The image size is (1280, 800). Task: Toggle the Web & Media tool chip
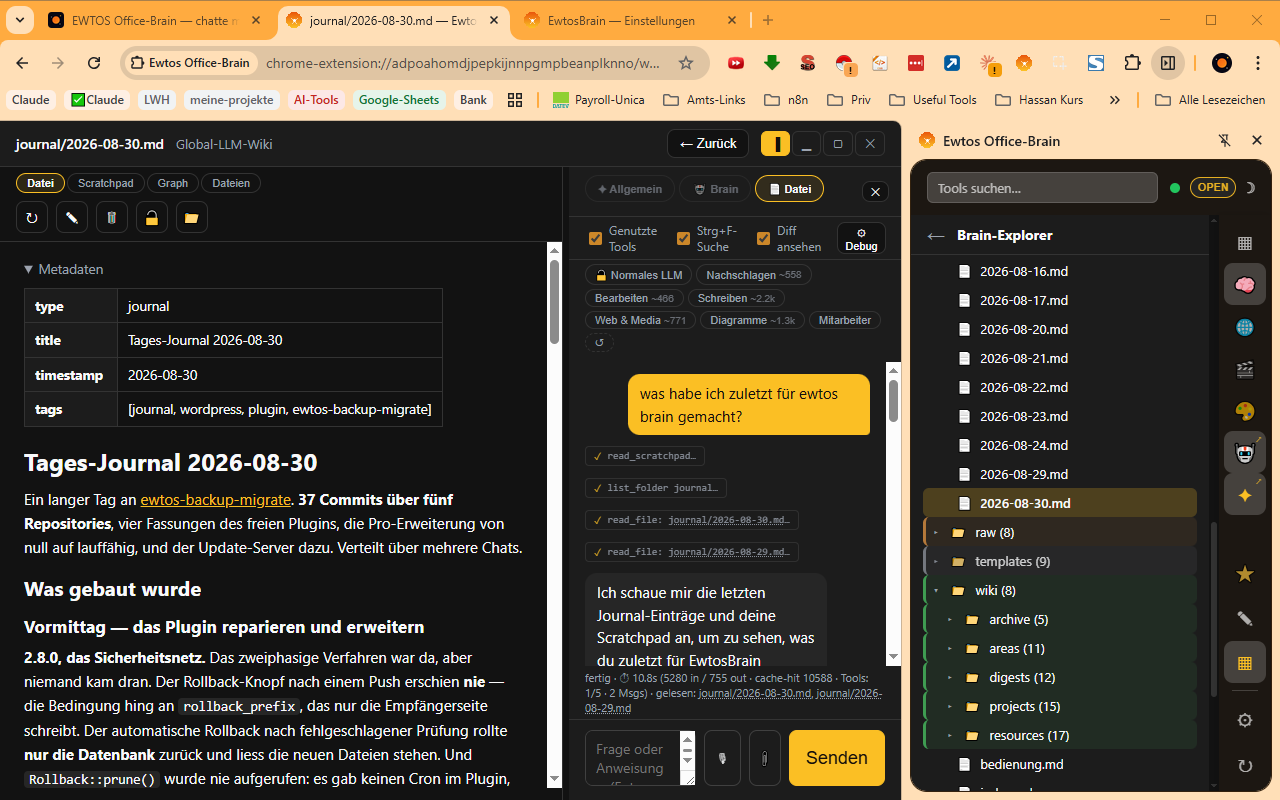pyautogui.click(x=640, y=320)
